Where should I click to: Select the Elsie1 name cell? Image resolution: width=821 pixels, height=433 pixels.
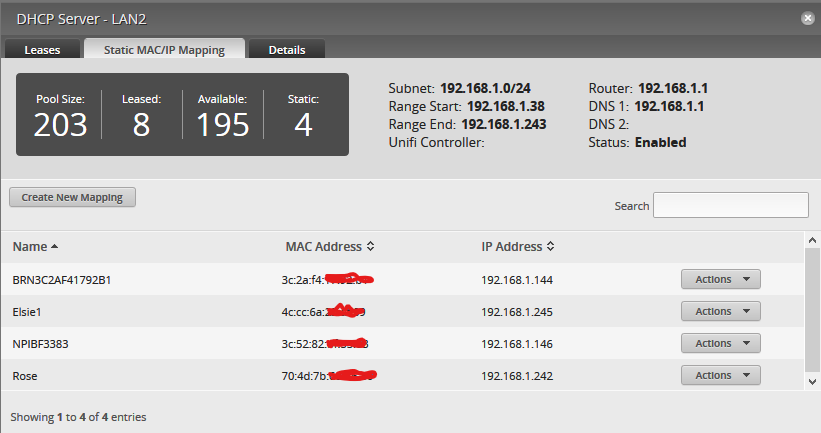pos(27,312)
